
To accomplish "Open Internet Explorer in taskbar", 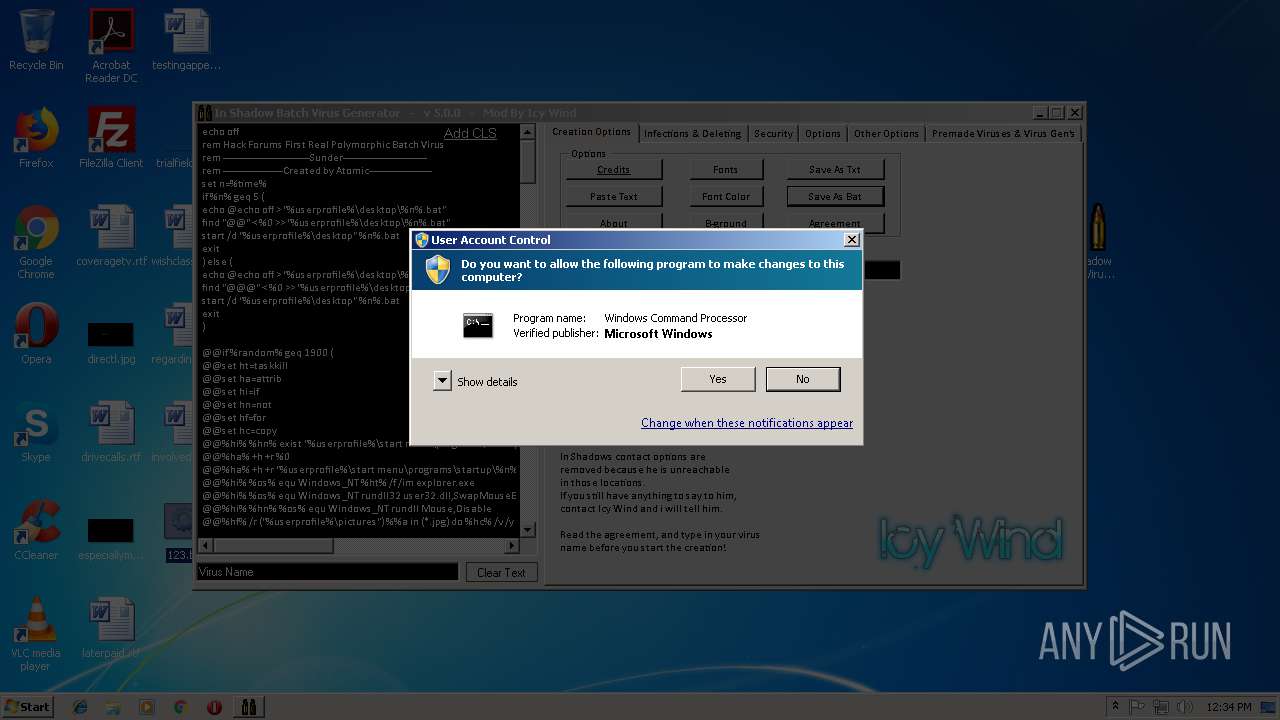I will pyautogui.click(x=80, y=707).
